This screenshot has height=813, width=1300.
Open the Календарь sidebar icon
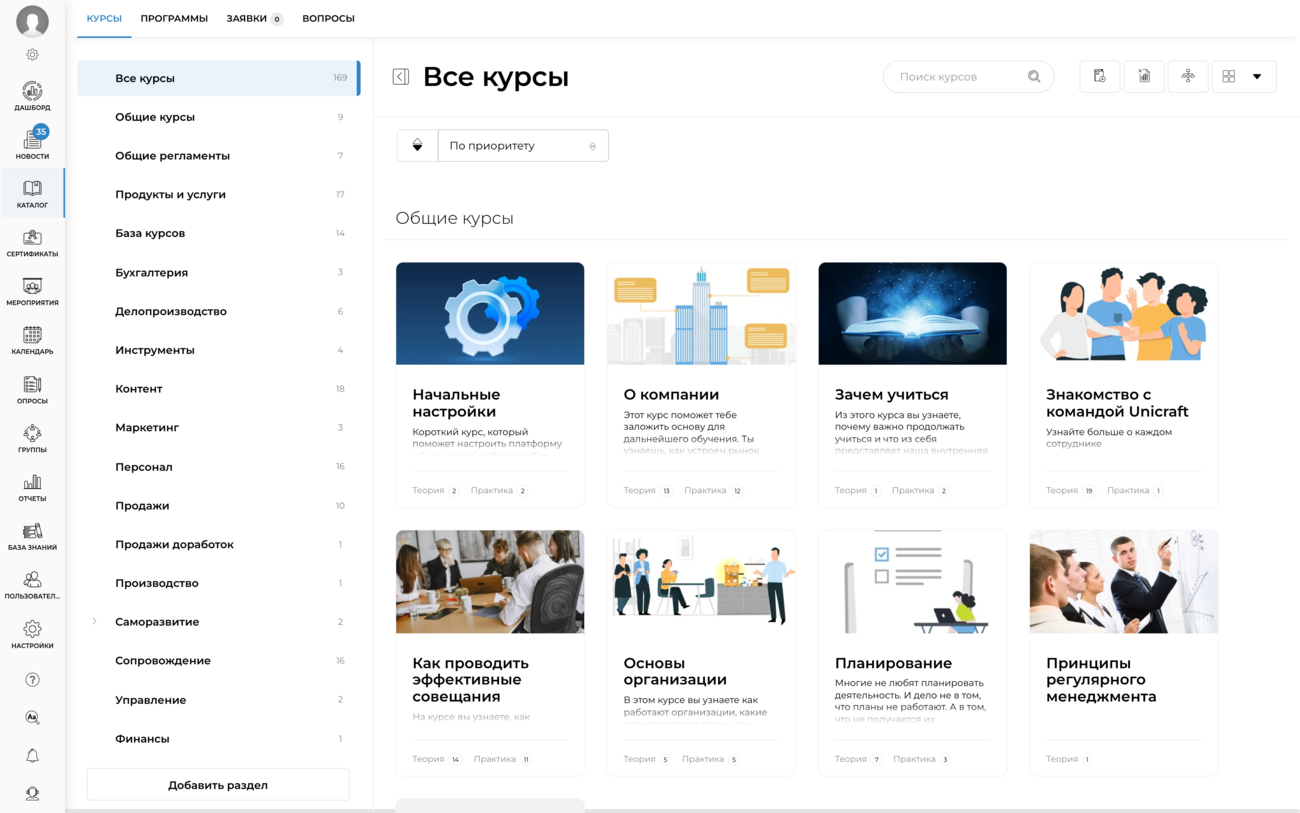pyautogui.click(x=32, y=341)
